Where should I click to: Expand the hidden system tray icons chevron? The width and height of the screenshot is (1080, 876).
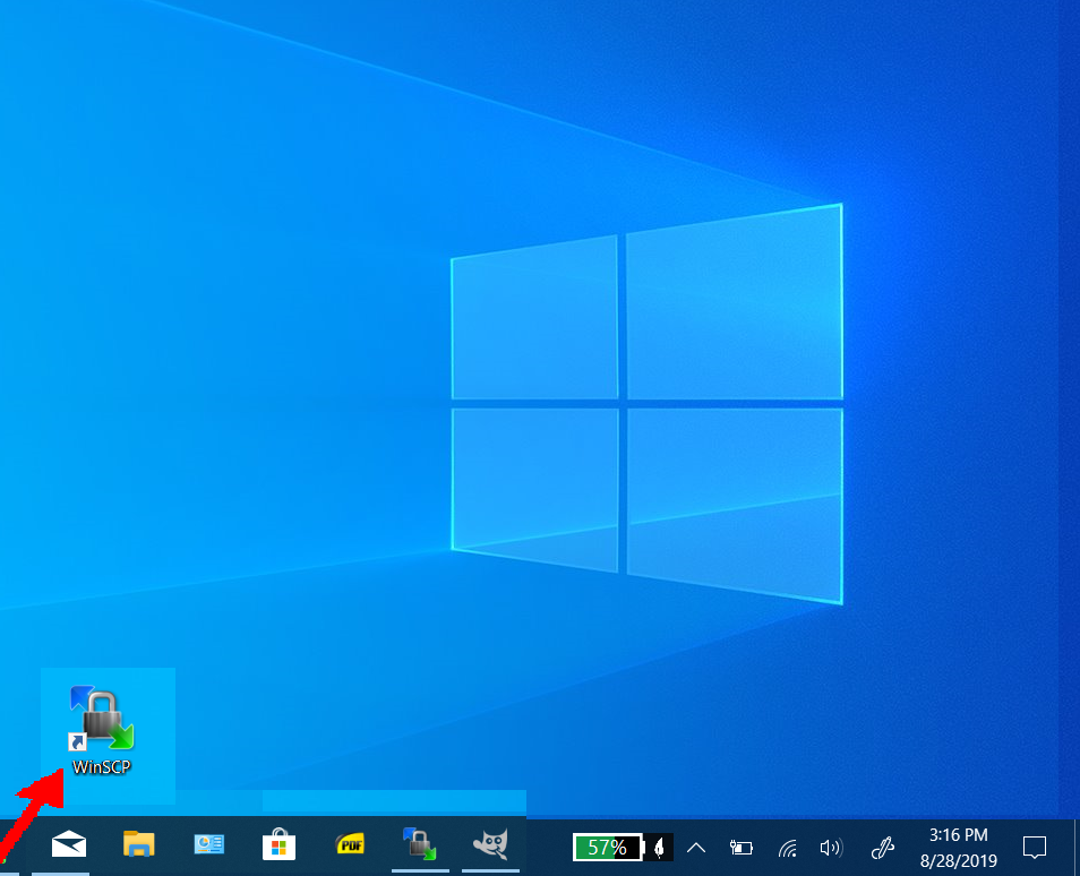tap(696, 848)
